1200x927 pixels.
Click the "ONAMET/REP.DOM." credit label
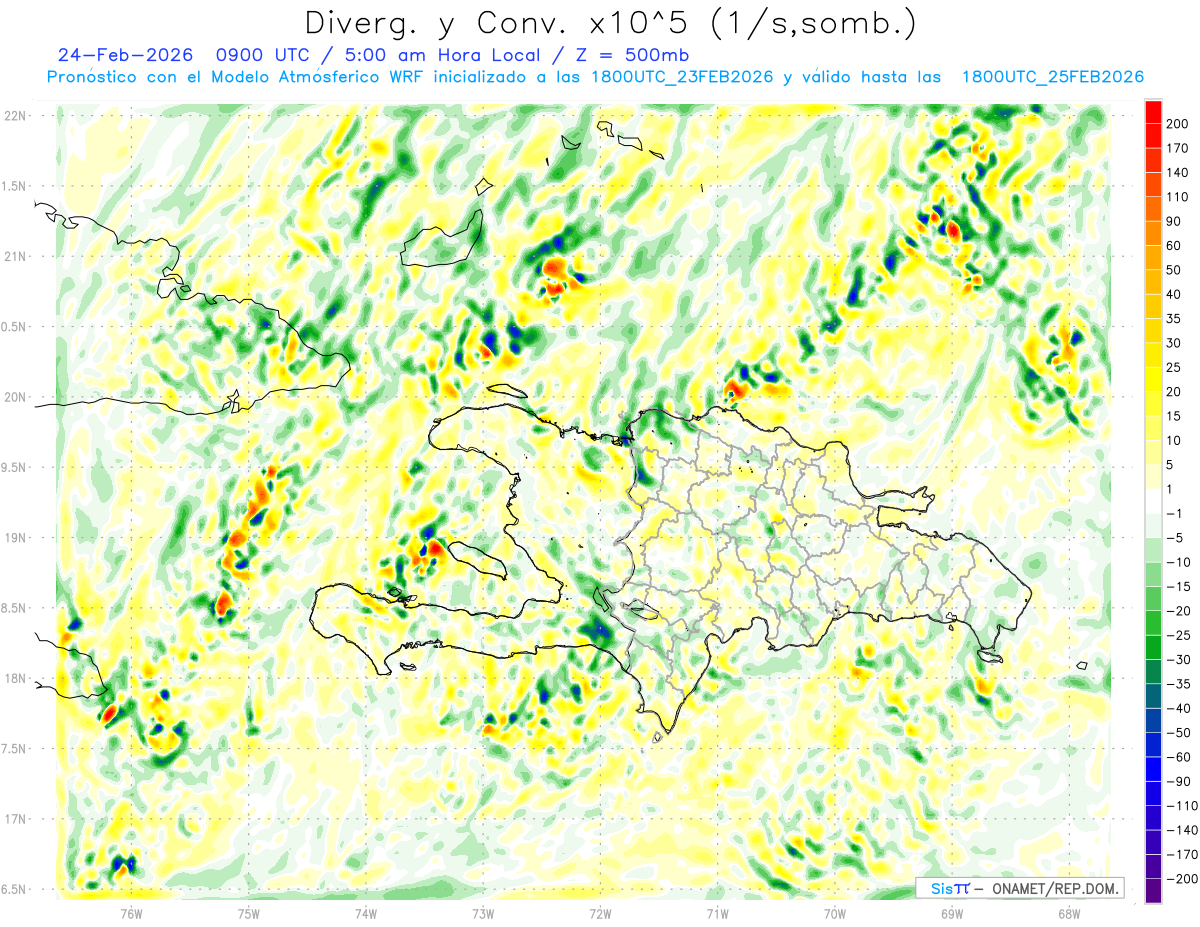(x=1054, y=888)
